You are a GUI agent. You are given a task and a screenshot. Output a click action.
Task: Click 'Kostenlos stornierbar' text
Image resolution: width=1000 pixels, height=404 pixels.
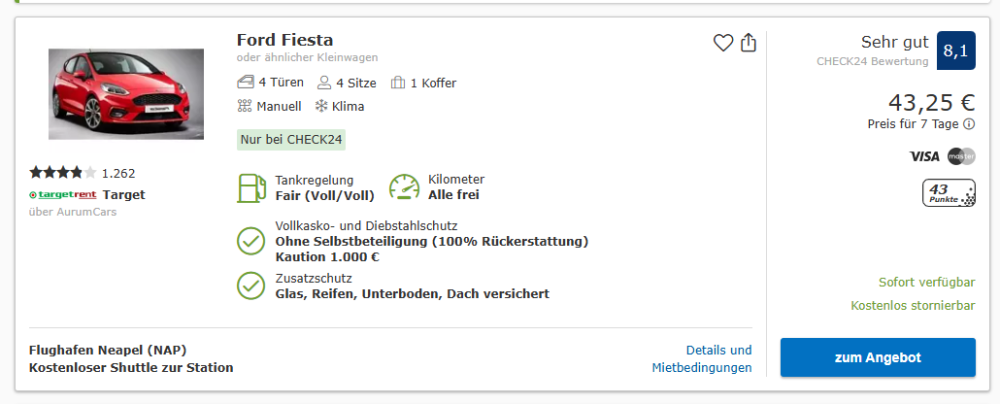912,306
